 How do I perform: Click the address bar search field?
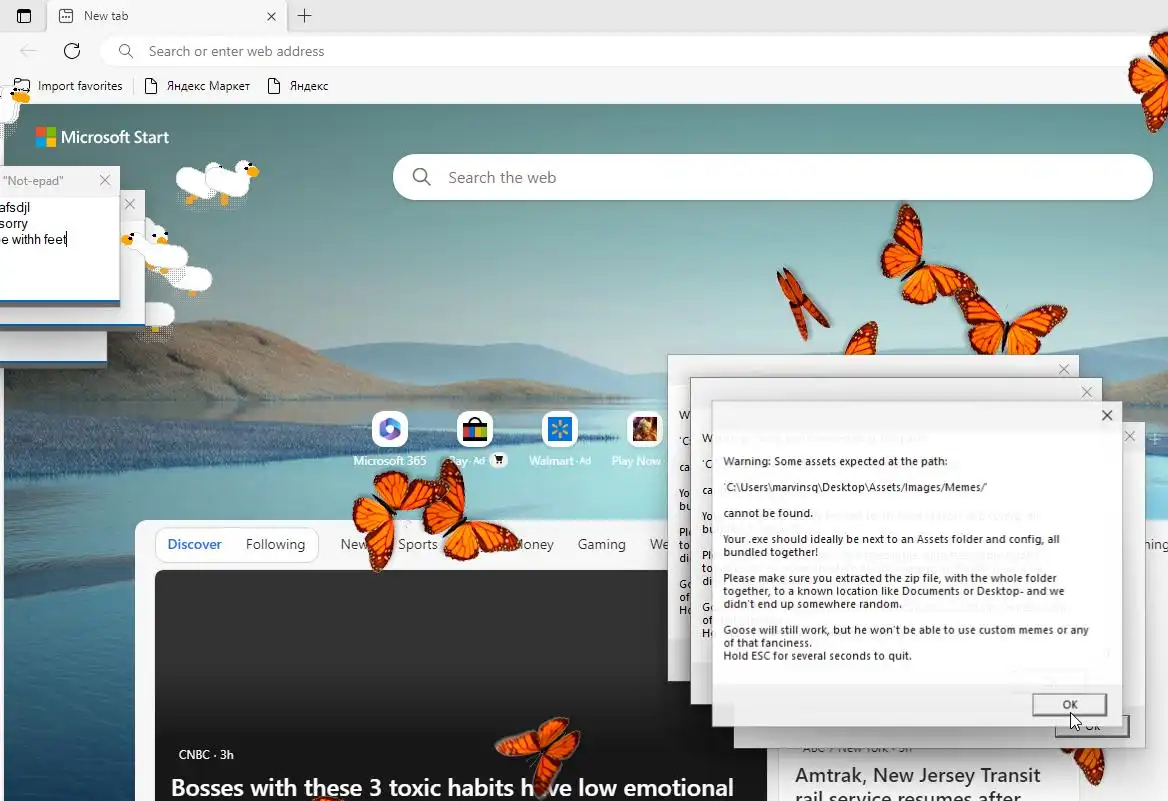pyautogui.click(x=633, y=51)
